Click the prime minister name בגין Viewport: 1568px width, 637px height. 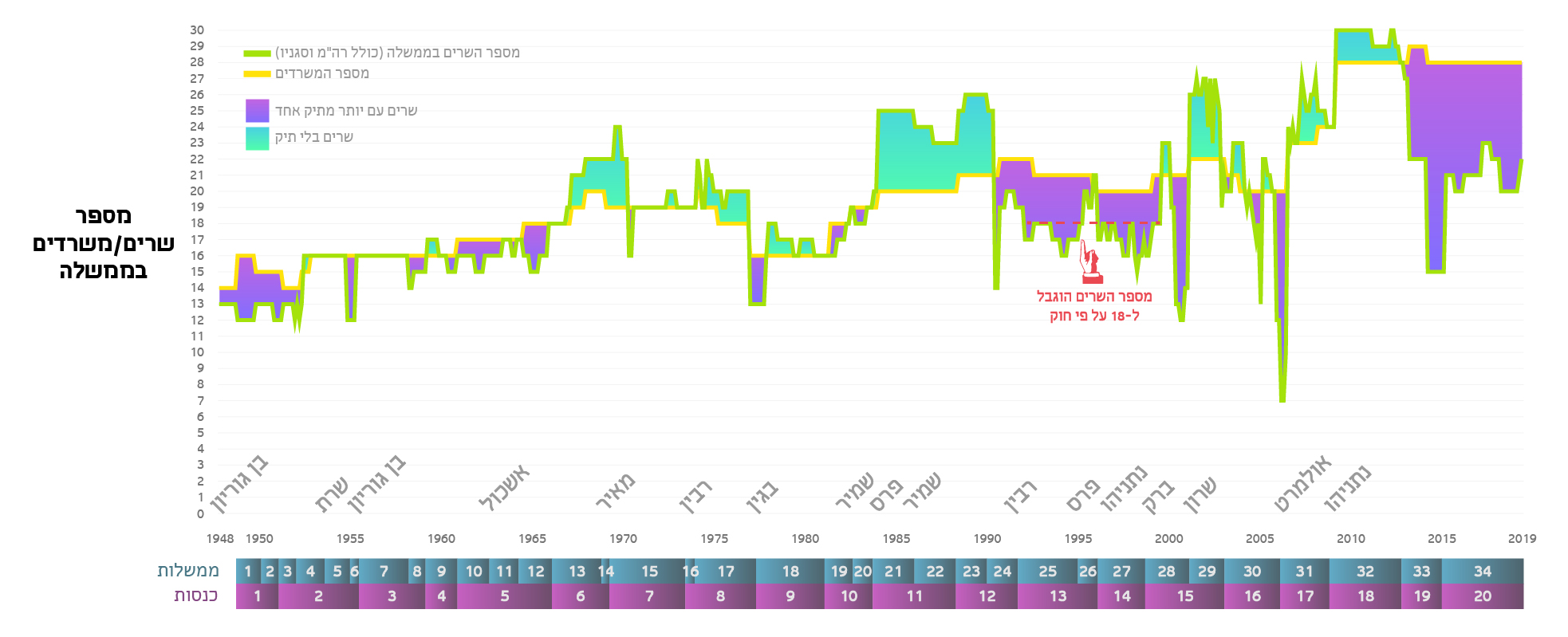(x=762, y=497)
